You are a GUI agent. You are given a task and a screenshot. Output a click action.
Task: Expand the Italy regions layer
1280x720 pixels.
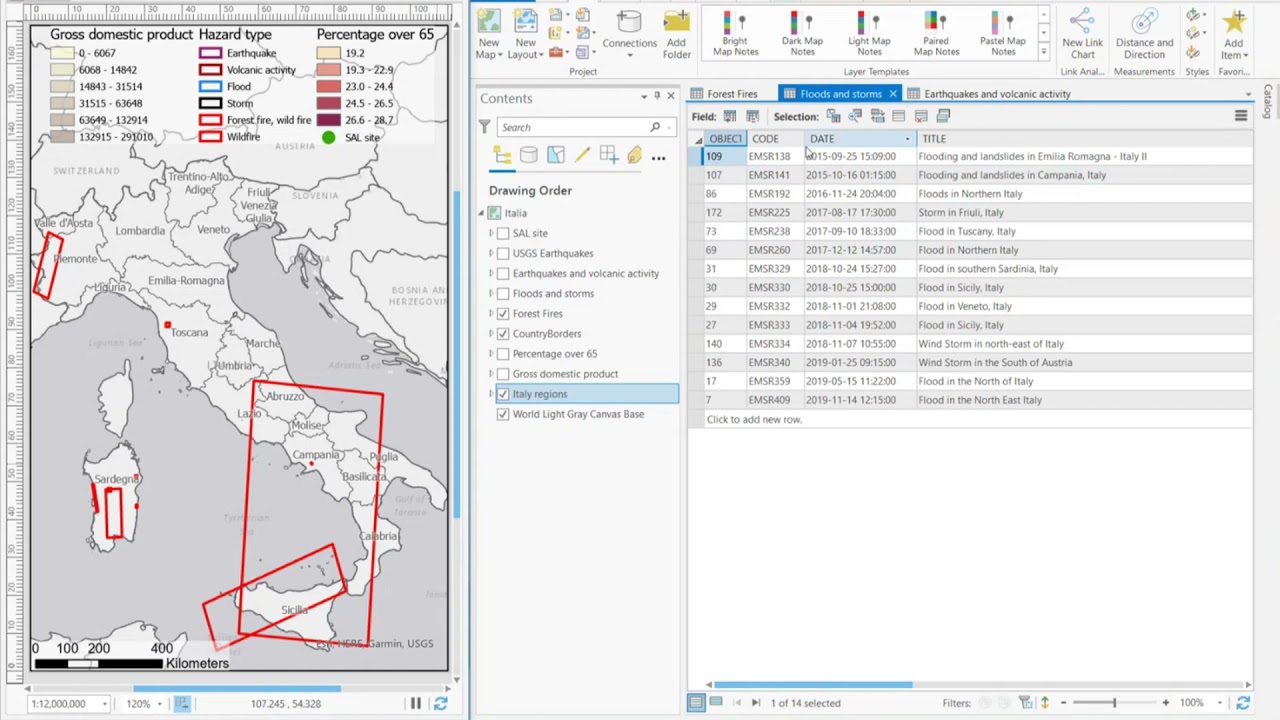pos(491,394)
